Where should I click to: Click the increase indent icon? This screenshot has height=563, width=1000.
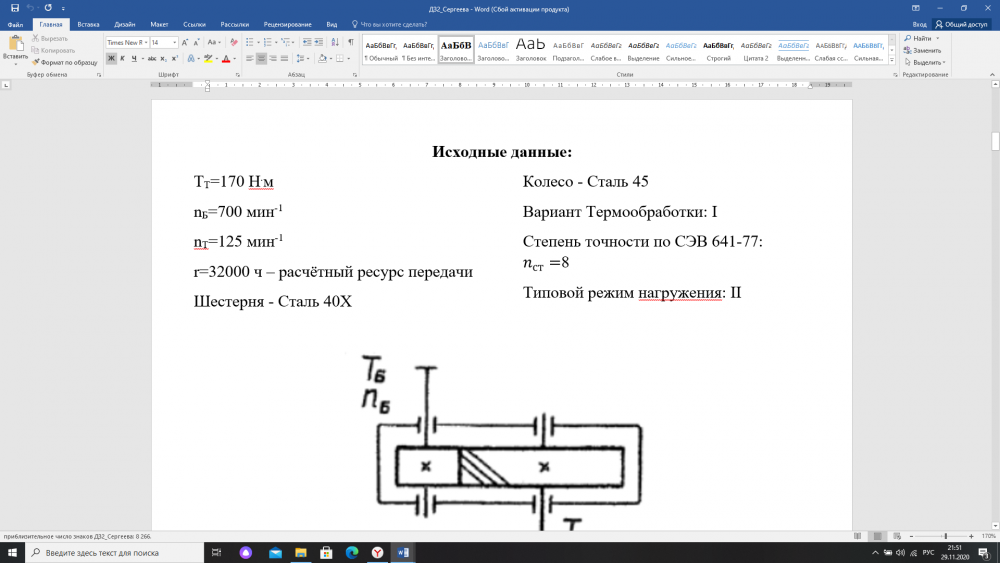point(318,43)
